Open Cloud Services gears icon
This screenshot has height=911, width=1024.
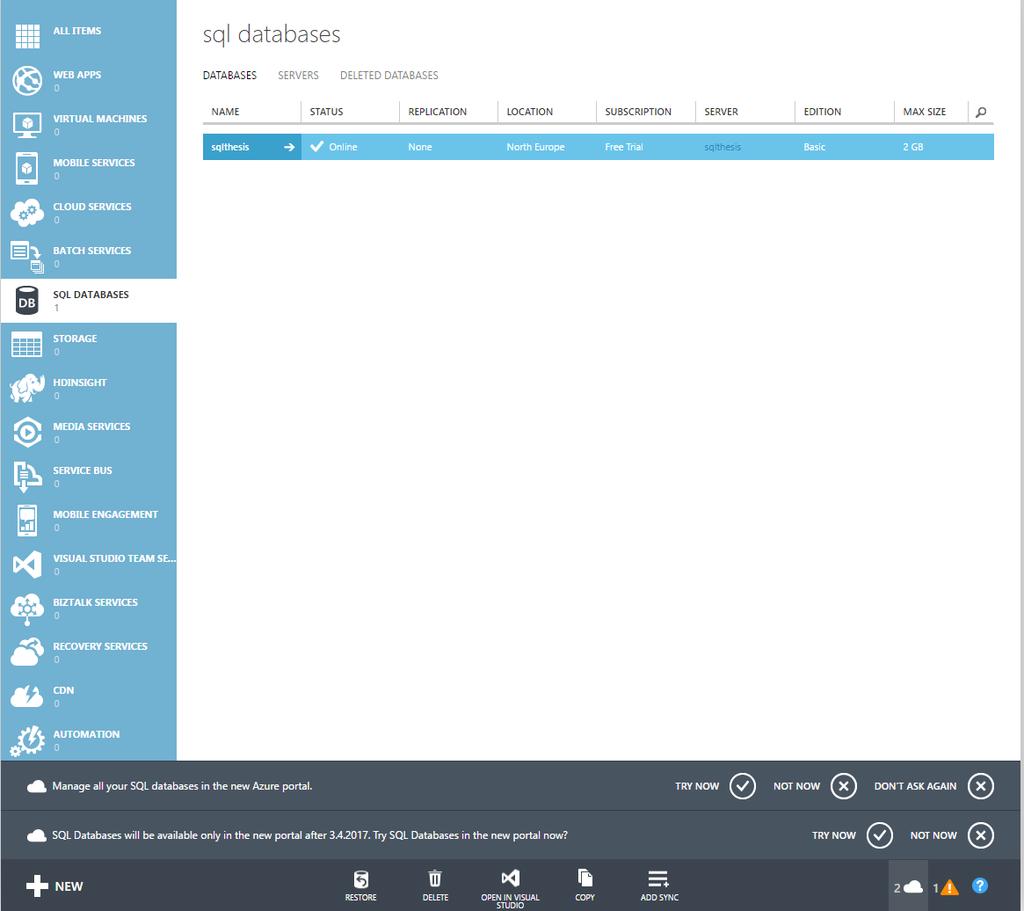click(x=27, y=212)
